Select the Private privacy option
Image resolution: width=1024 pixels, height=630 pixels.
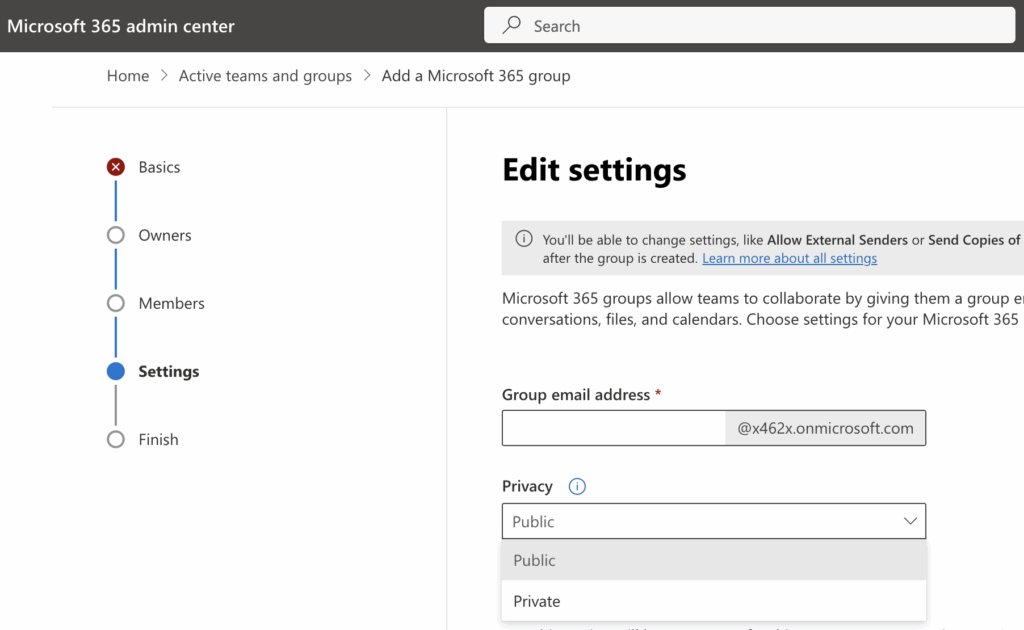537,600
